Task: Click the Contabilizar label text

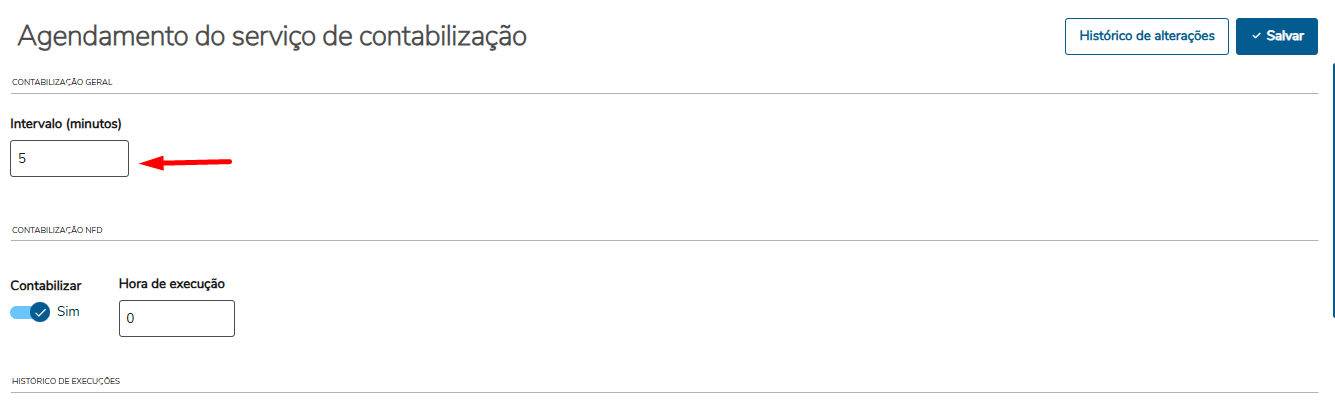Action: coord(46,286)
